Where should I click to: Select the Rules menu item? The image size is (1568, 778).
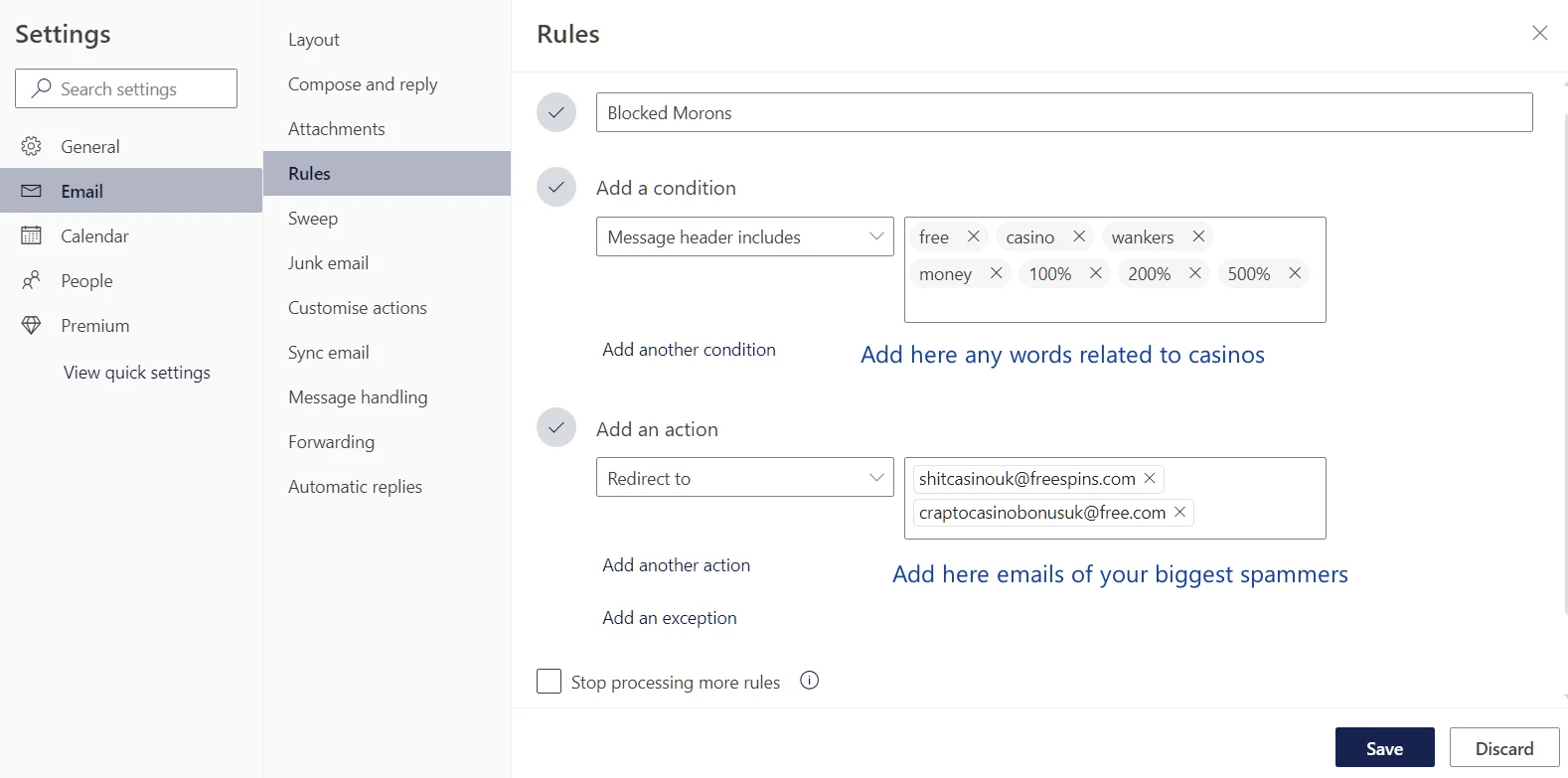[388, 173]
